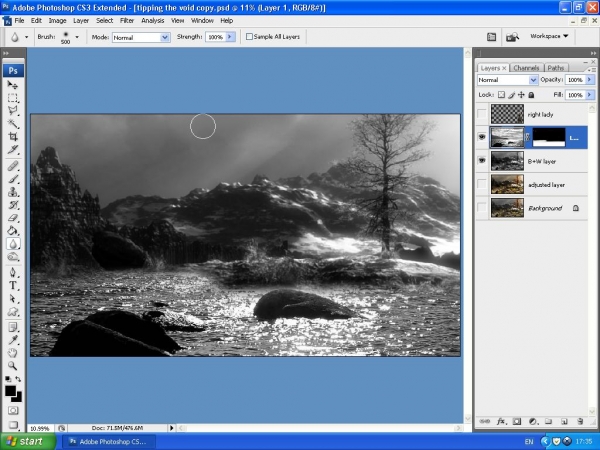This screenshot has width=600, height=450.
Task: Select the Path Selection tool
Action: pyautogui.click(x=13, y=298)
